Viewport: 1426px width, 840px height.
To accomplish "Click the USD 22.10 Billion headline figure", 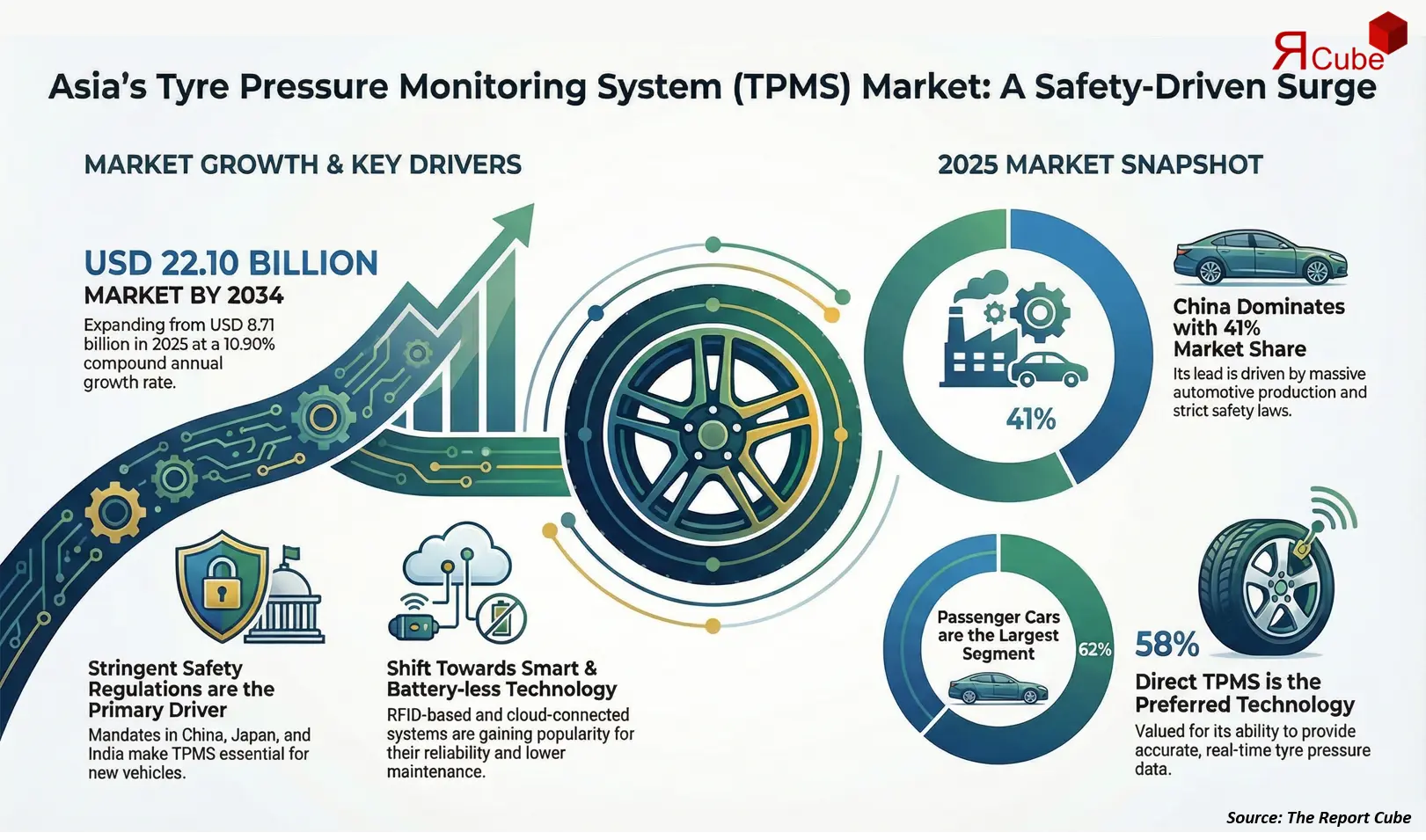I will pos(230,263).
